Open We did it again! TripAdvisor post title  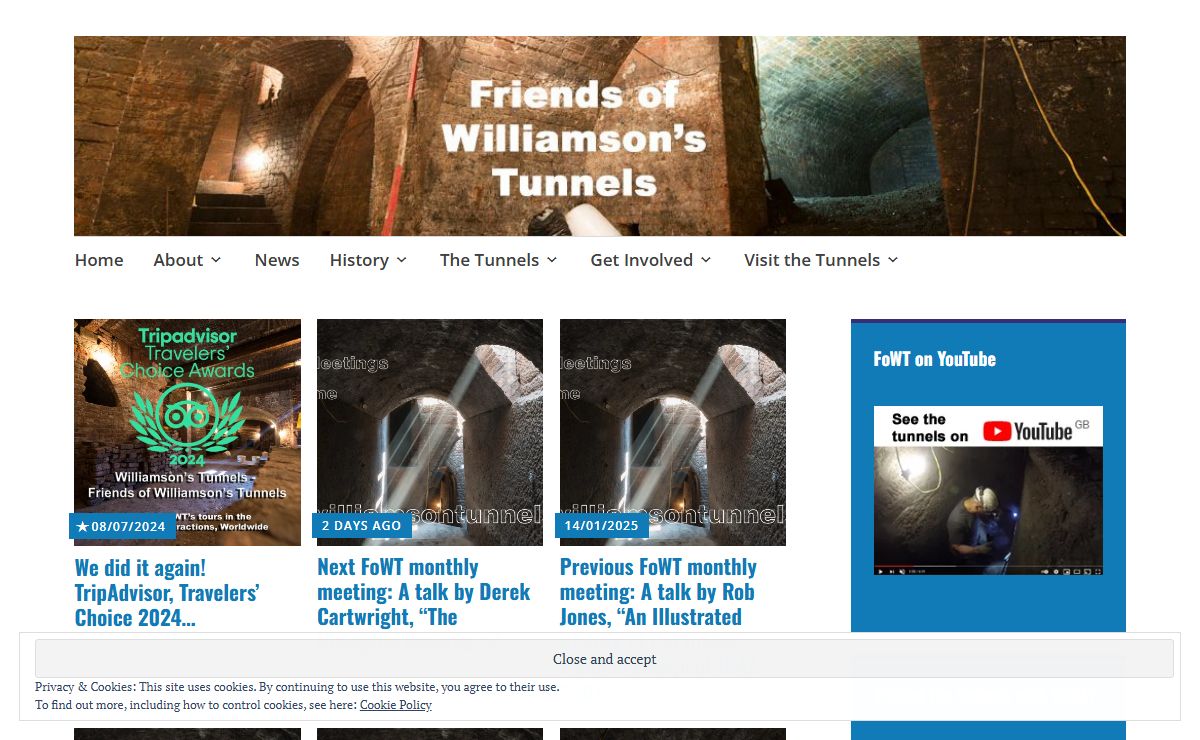pyautogui.click(x=167, y=593)
